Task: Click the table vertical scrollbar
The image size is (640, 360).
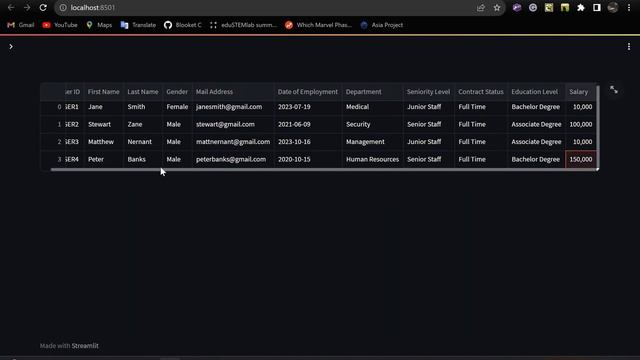Action: pos(598,126)
